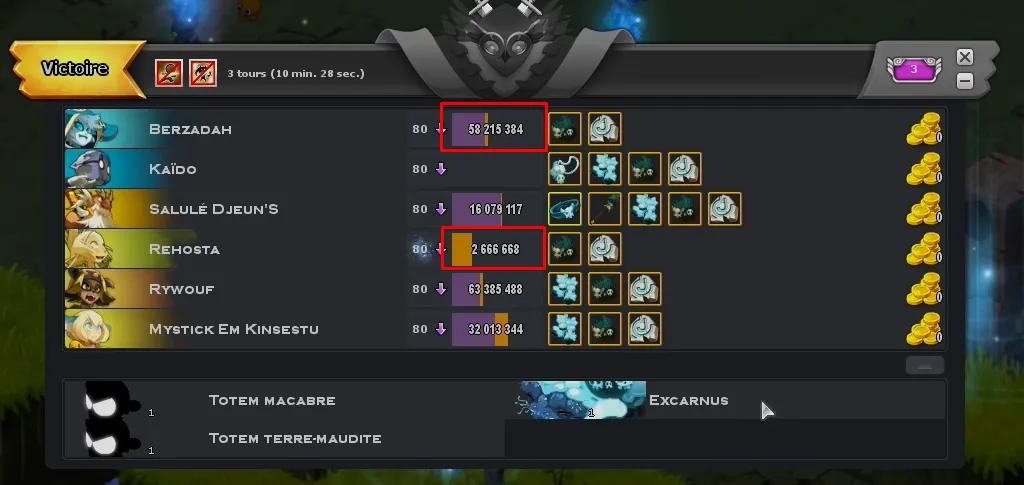
Task: Click Berzadah's 58 215 384 experience bar
Action: point(497,129)
